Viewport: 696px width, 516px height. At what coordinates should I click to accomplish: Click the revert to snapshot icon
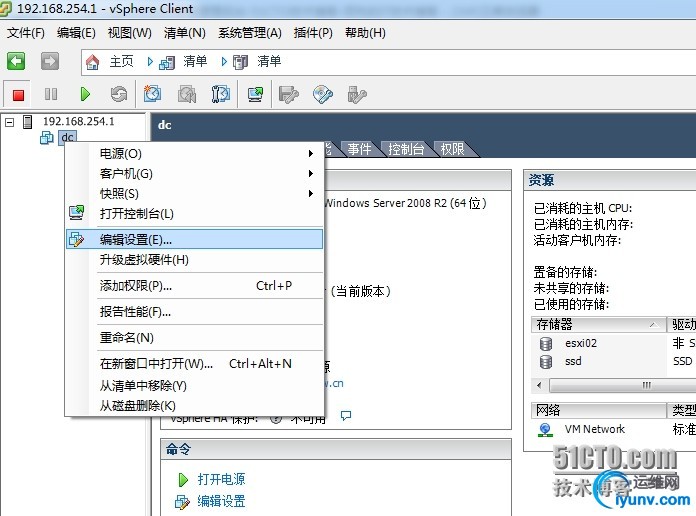click(x=187, y=94)
